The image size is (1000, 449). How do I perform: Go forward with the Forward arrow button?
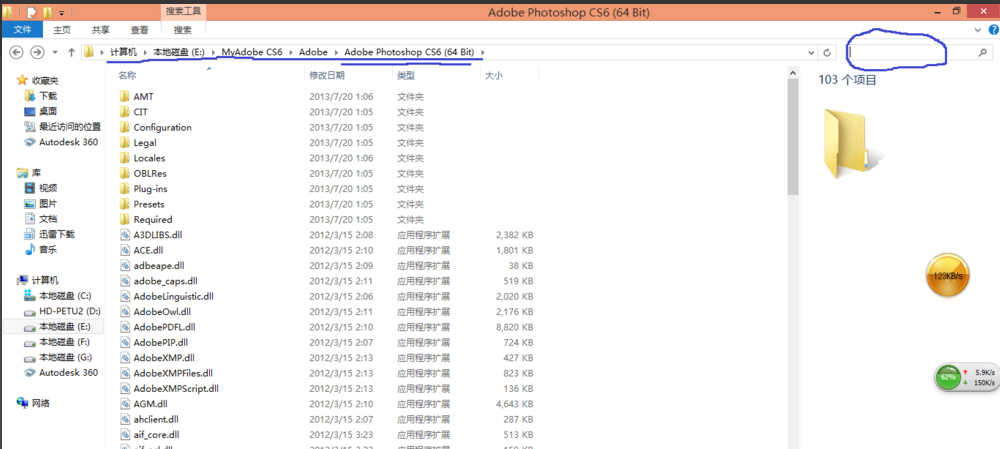tap(38, 52)
